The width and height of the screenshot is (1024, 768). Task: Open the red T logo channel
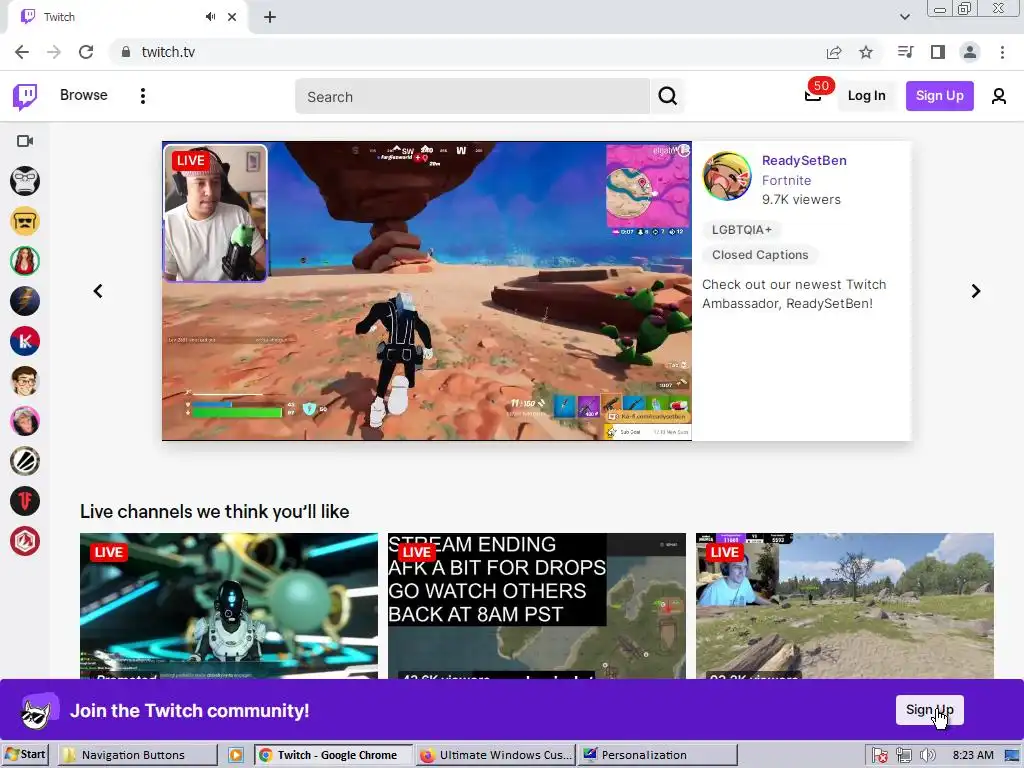(25, 501)
